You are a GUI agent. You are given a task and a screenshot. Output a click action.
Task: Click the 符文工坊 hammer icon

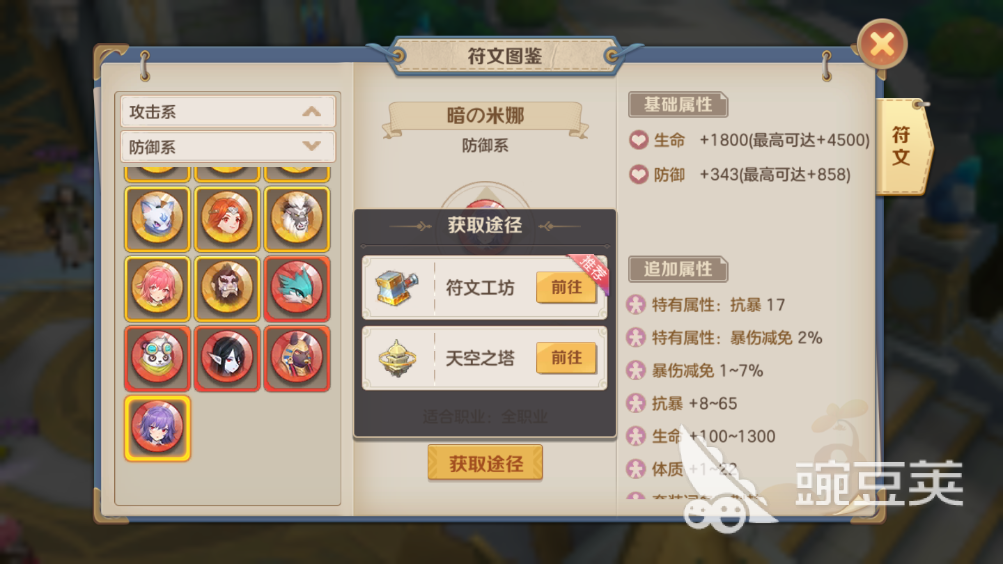pos(397,288)
